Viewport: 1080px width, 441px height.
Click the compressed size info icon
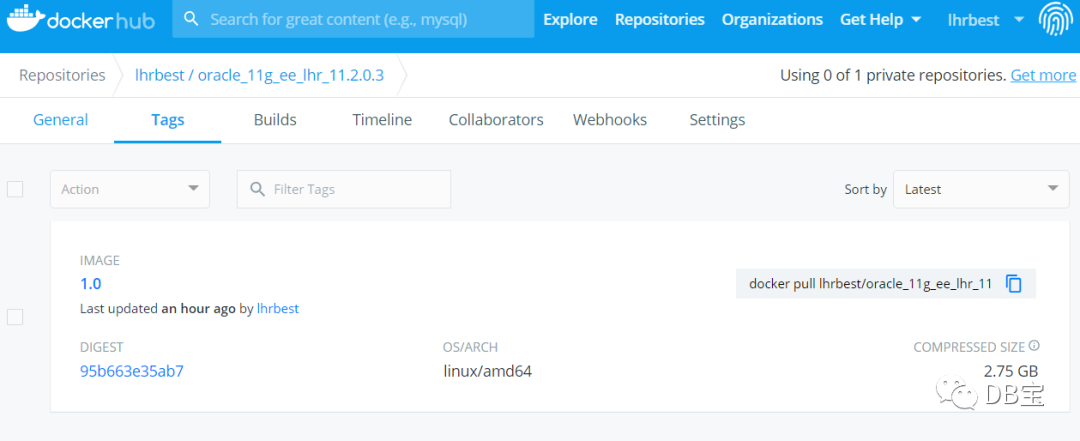(x=1034, y=346)
